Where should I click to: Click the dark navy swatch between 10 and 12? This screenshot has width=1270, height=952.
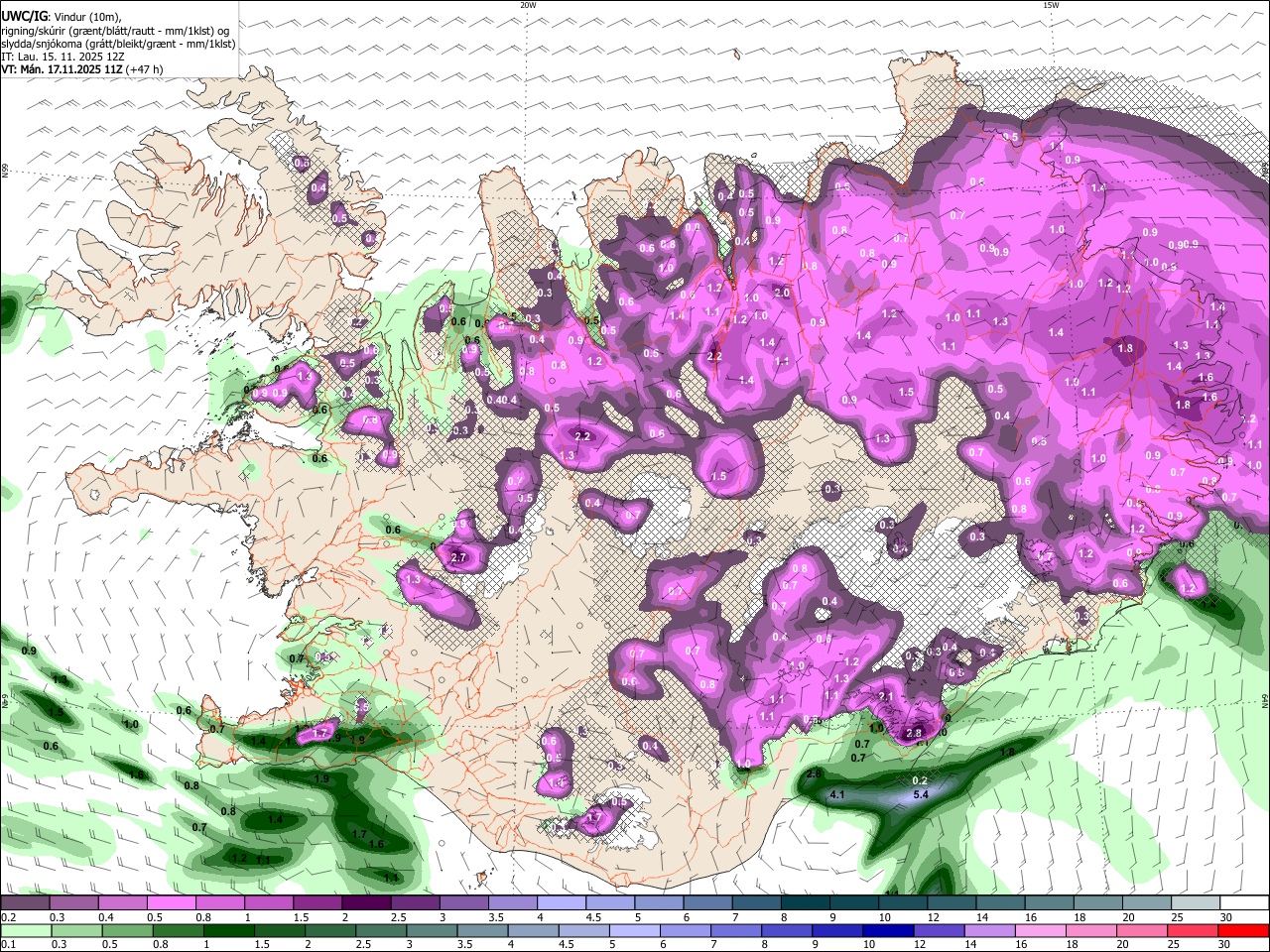(x=887, y=931)
